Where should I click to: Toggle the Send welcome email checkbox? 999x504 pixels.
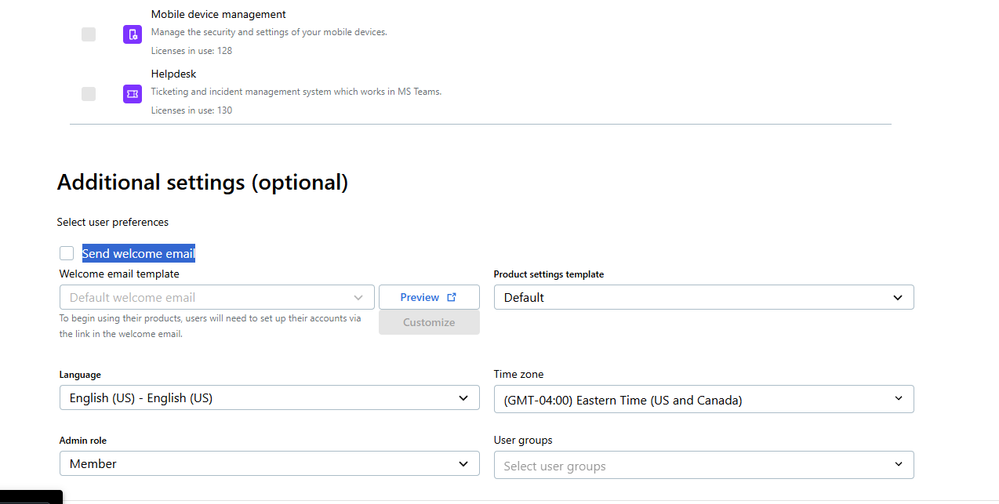67,253
